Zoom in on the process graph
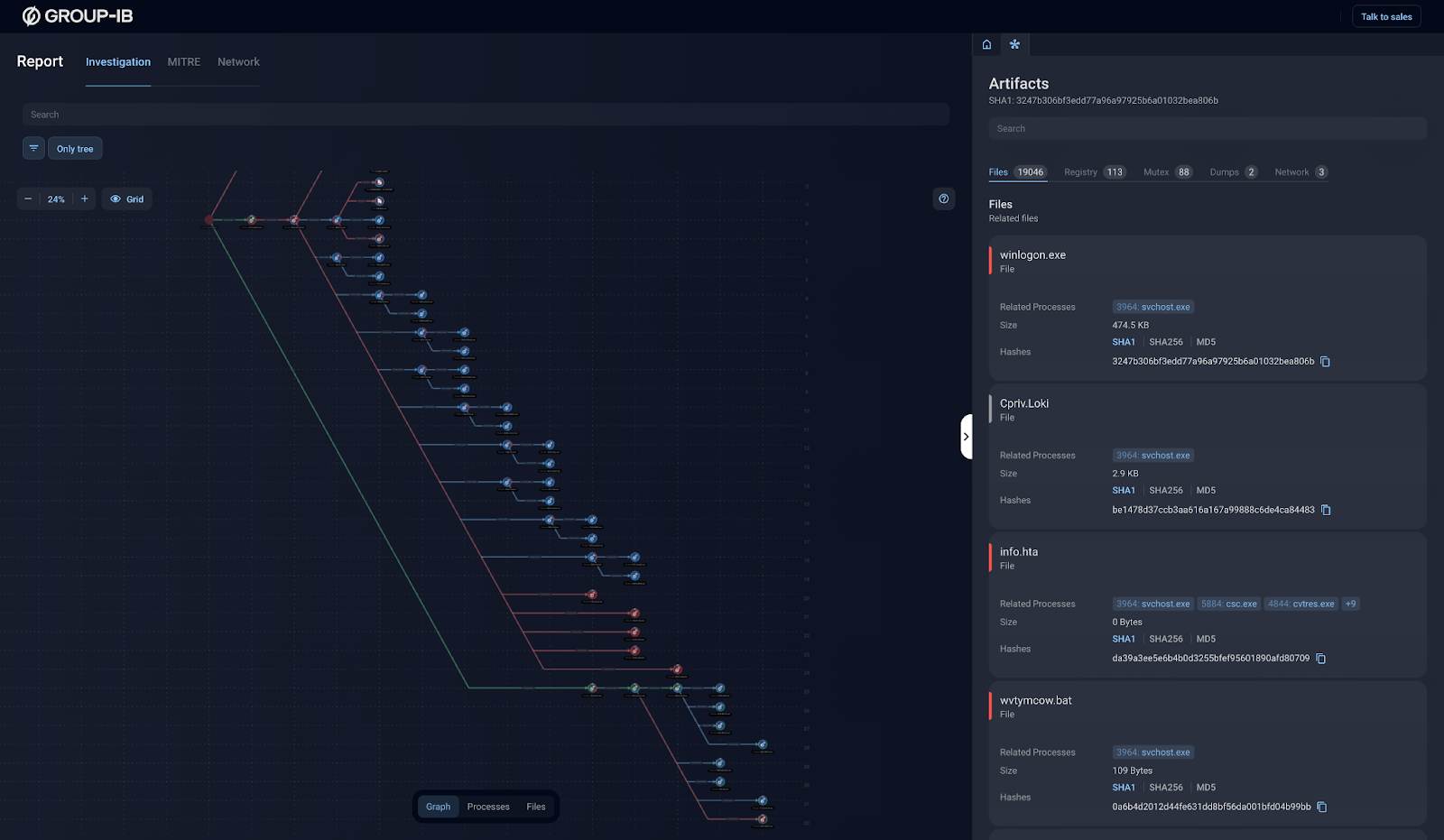The height and width of the screenshot is (840, 1444). click(84, 198)
